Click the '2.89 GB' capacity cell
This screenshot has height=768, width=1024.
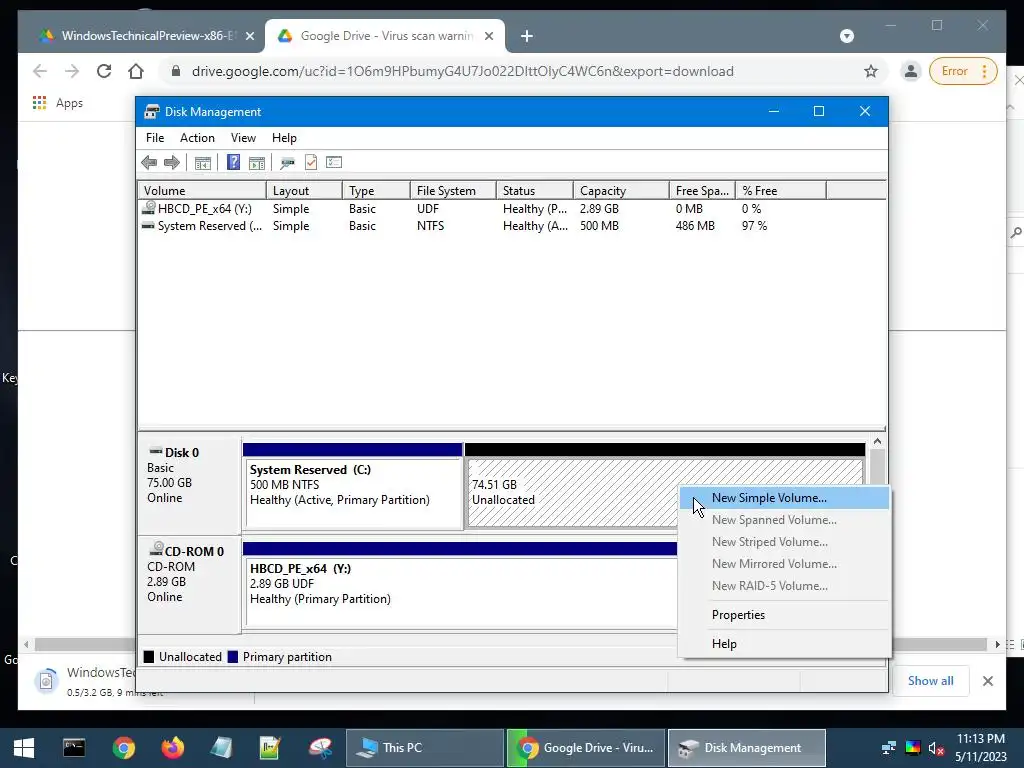pyautogui.click(x=599, y=209)
